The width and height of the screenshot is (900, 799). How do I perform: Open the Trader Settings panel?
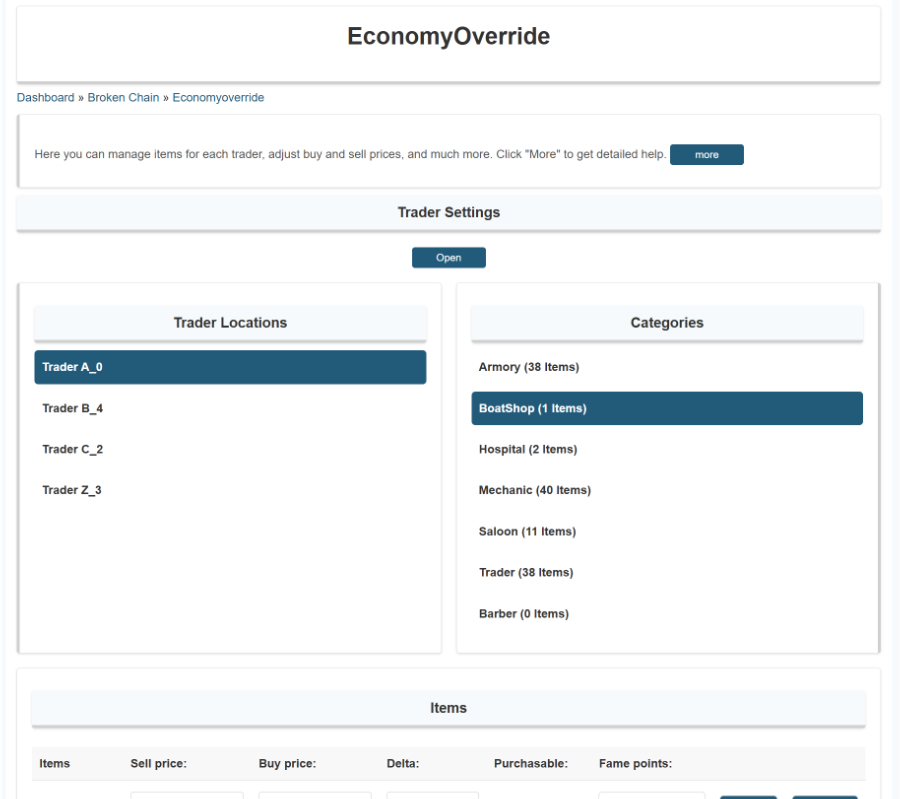(449, 257)
